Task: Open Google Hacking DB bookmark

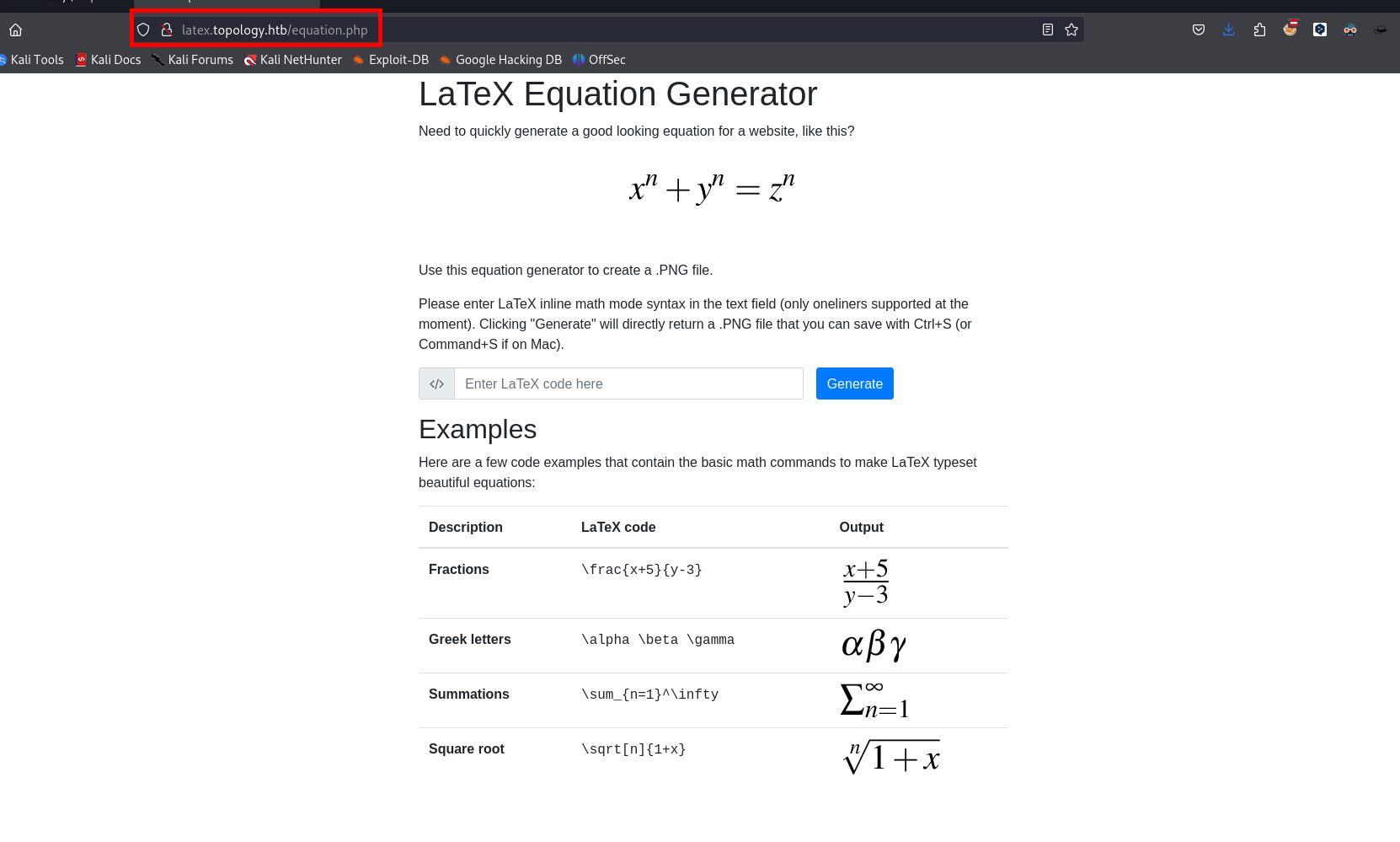Action: (500, 60)
